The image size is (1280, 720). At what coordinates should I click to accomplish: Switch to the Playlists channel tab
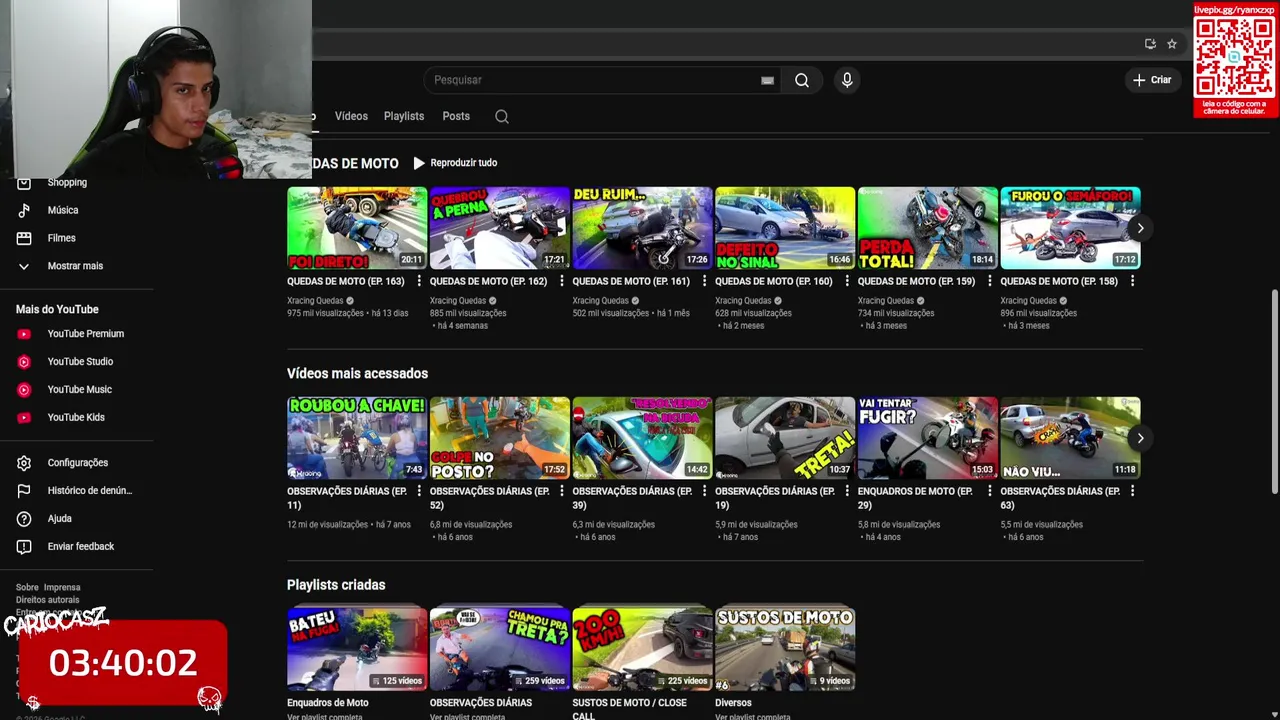pyautogui.click(x=404, y=116)
